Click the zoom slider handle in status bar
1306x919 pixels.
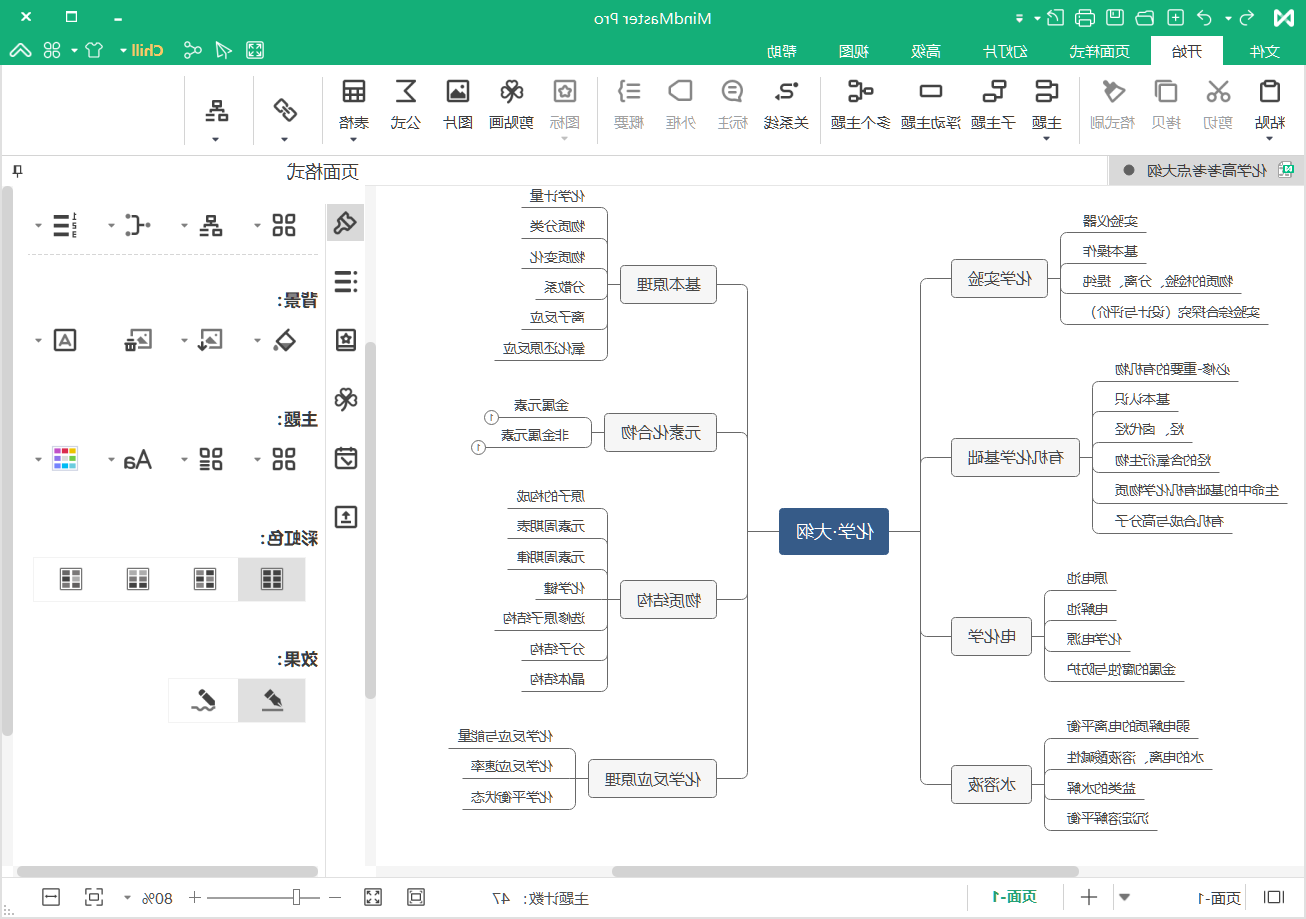(296, 897)
